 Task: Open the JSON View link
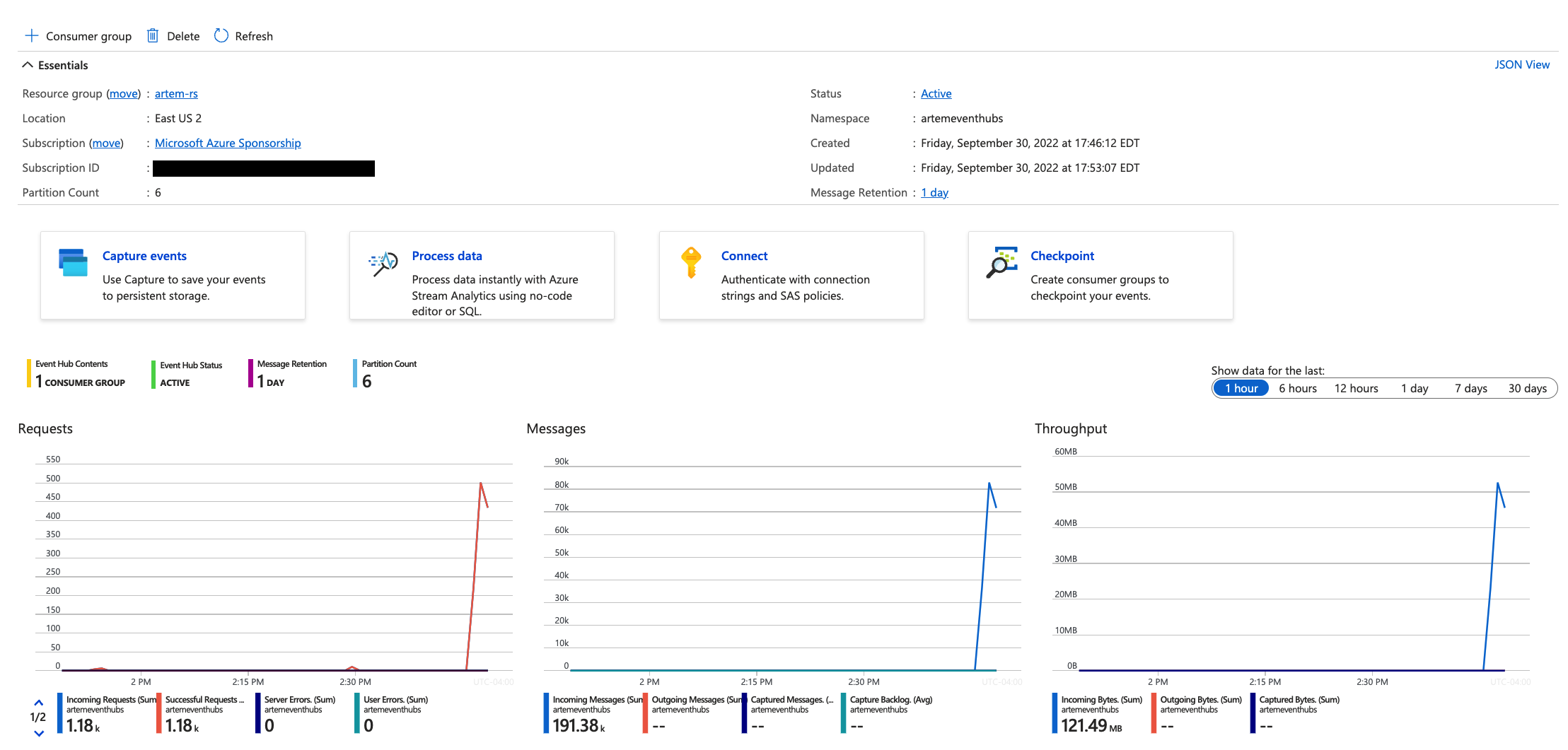(1521, 65)
